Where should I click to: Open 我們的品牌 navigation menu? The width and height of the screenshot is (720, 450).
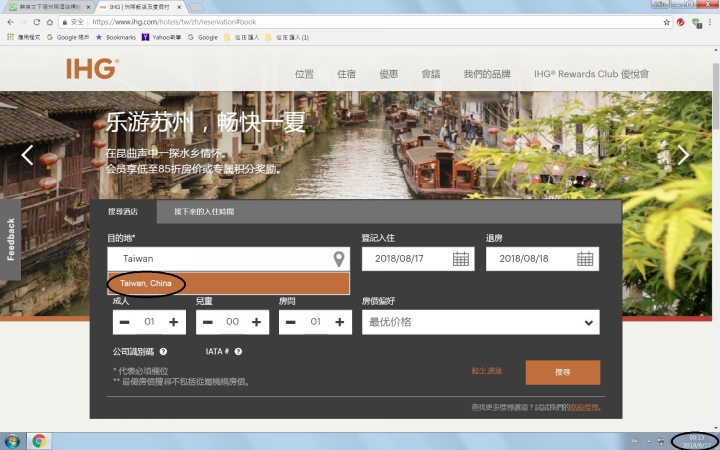(x=487, y=74)
